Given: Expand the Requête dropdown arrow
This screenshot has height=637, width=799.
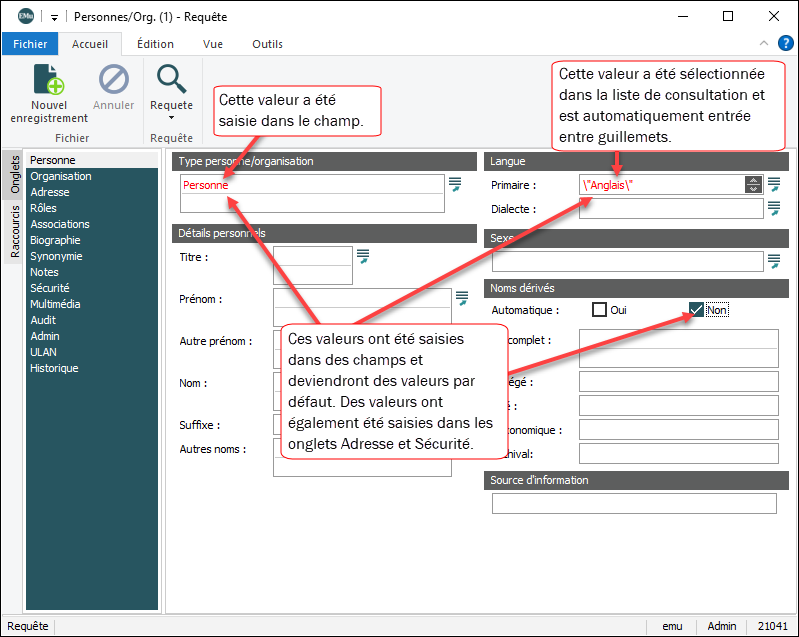Looking at the screenshot, I should 171,118.
